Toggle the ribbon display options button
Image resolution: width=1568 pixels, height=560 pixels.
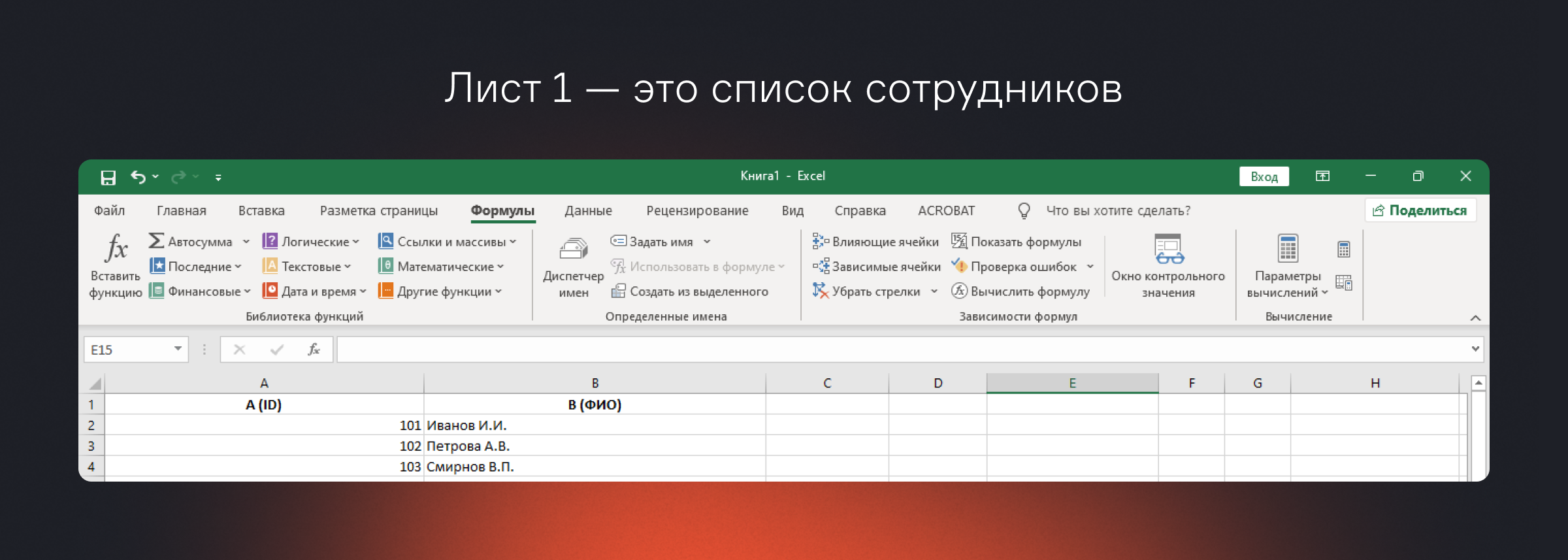[x=1322, y=176]
